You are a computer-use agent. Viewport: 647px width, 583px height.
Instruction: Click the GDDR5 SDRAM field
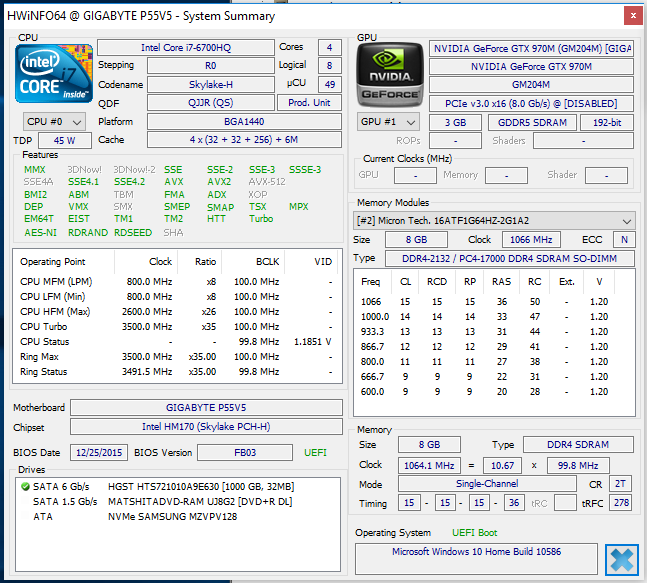(532, 123)
